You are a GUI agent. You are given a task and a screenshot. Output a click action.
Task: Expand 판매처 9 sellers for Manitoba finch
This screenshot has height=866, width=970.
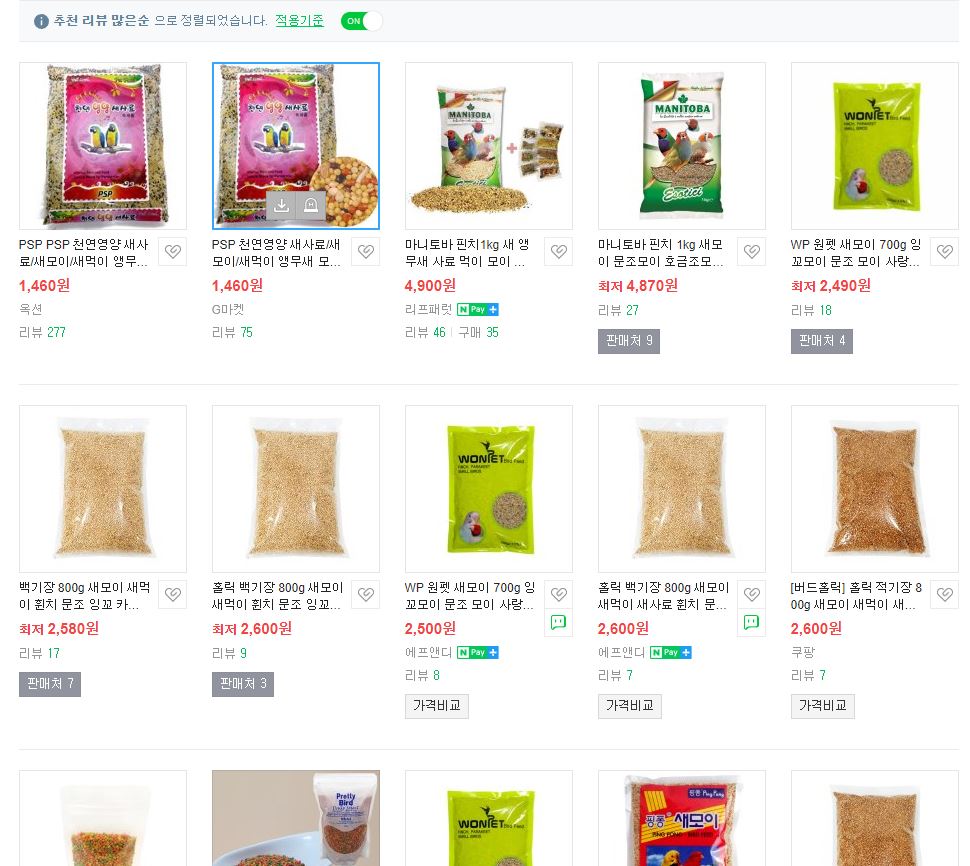click(x=629, y=341)
